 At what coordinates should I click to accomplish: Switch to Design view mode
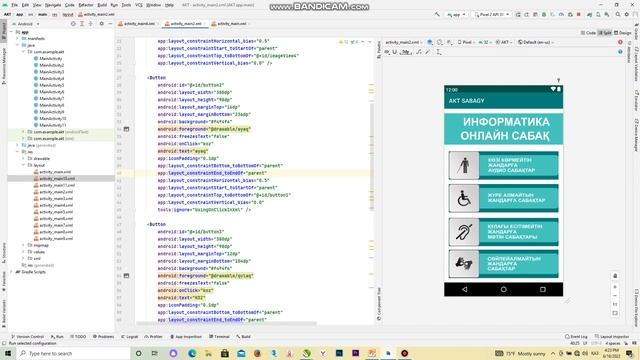click(x=622, y=33)
